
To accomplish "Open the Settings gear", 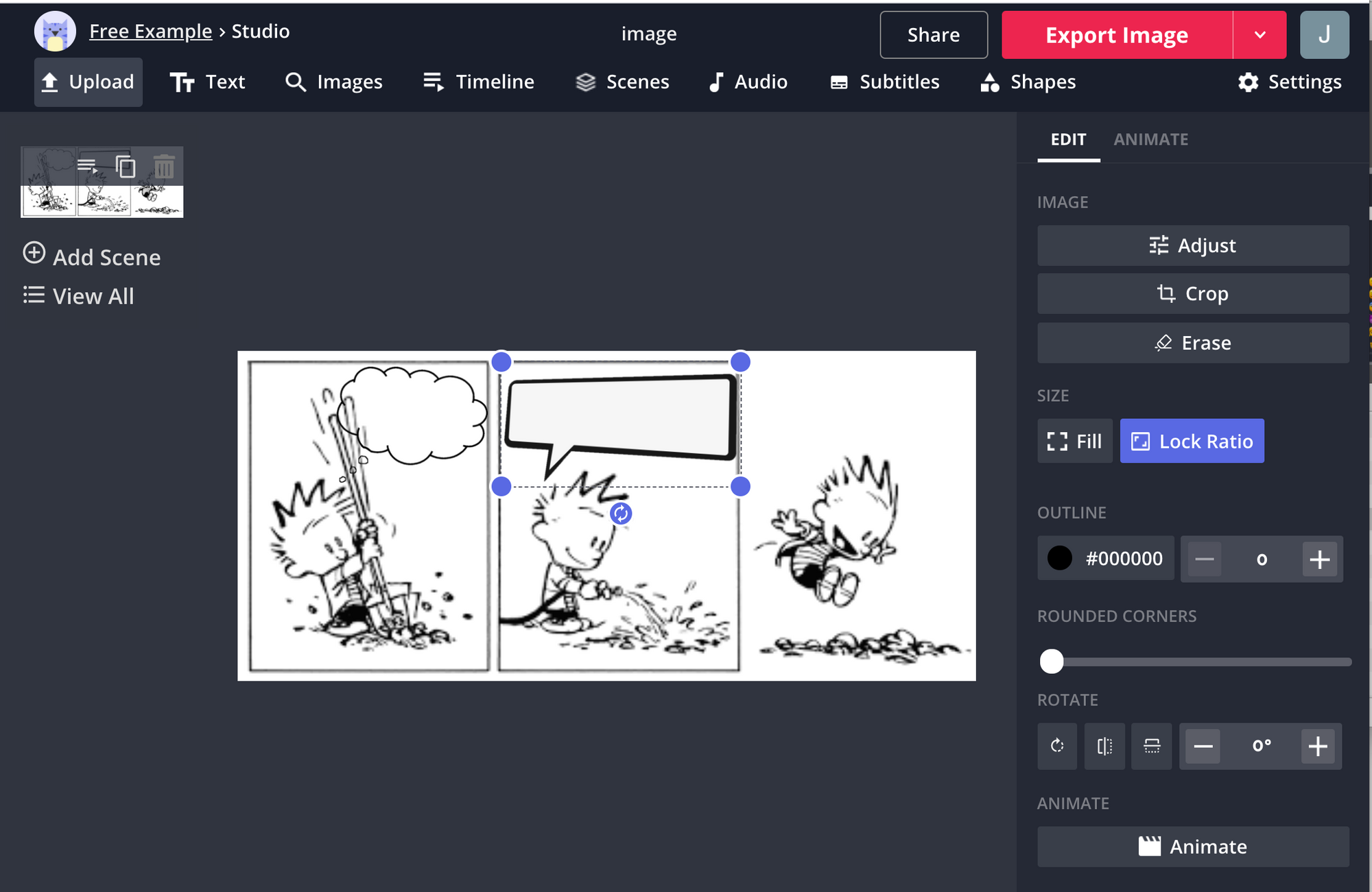I will click(1290, 82).
